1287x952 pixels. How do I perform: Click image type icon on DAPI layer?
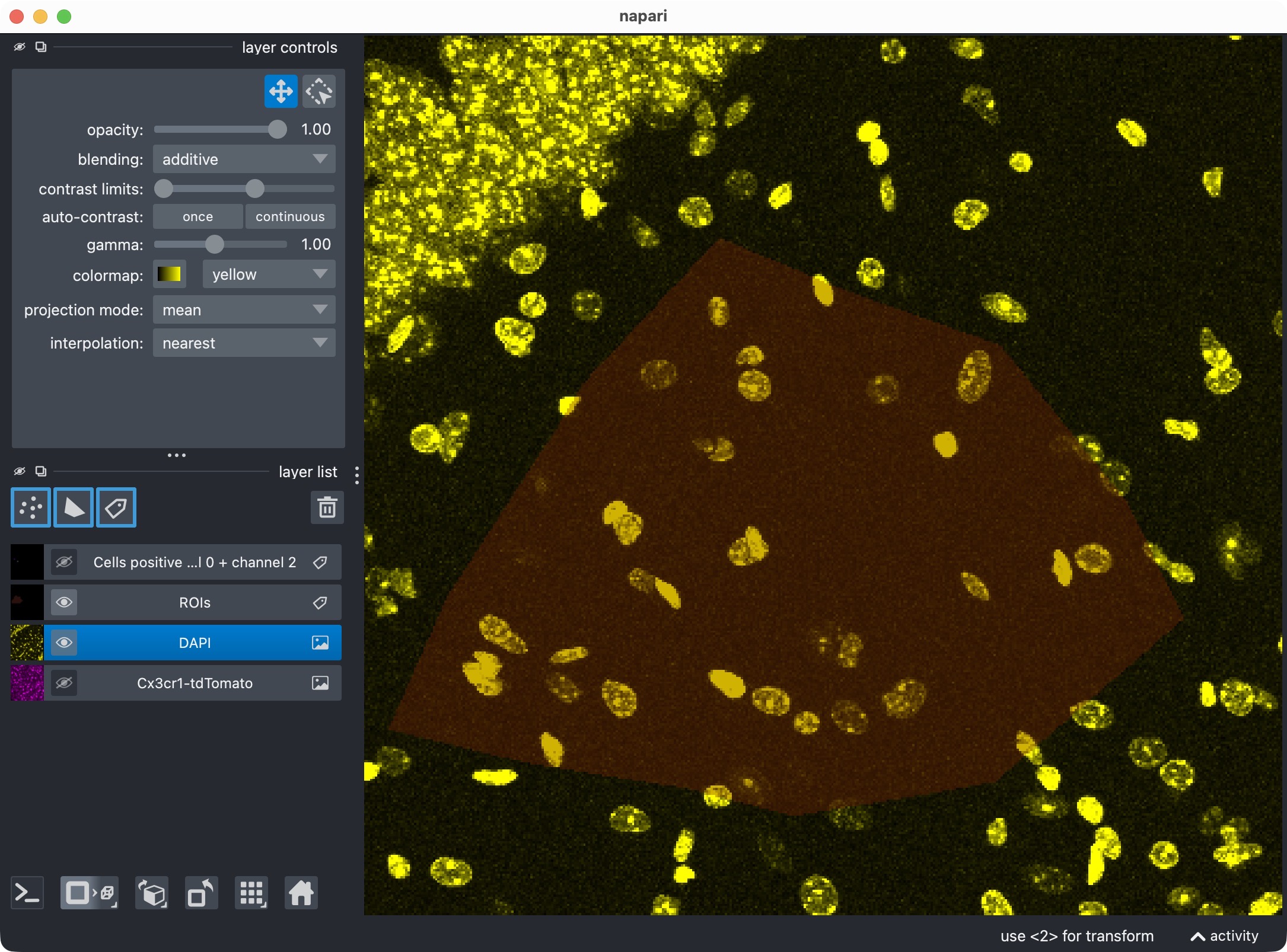tap(320, 643)
